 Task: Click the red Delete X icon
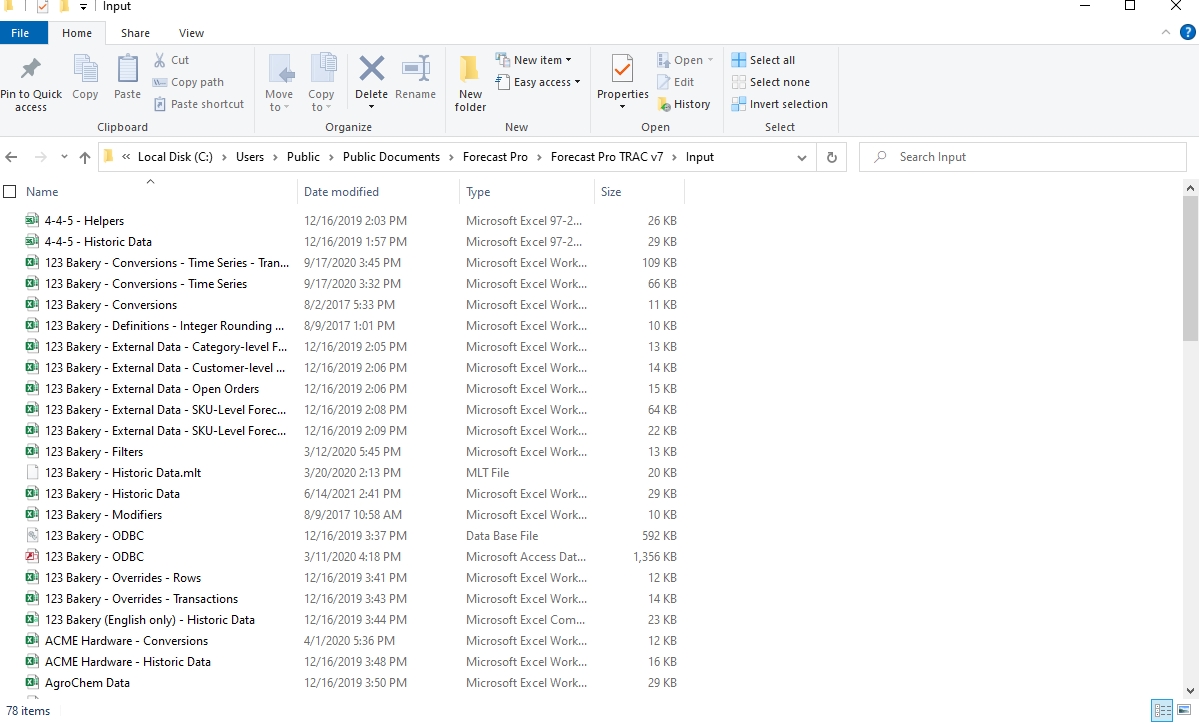coord(372,68)
